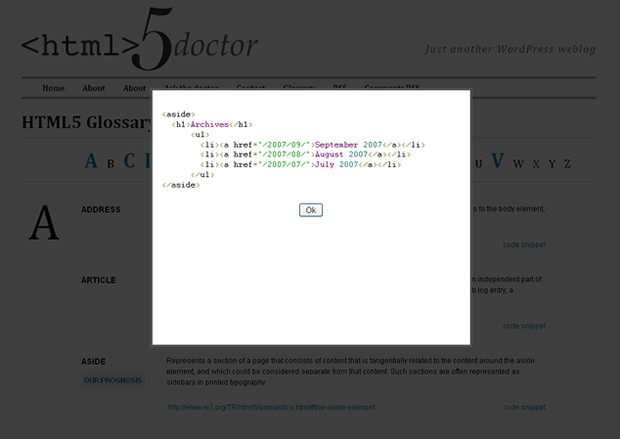
Task: Jump to letter V in alphabet index
Action: click(497, 161)
